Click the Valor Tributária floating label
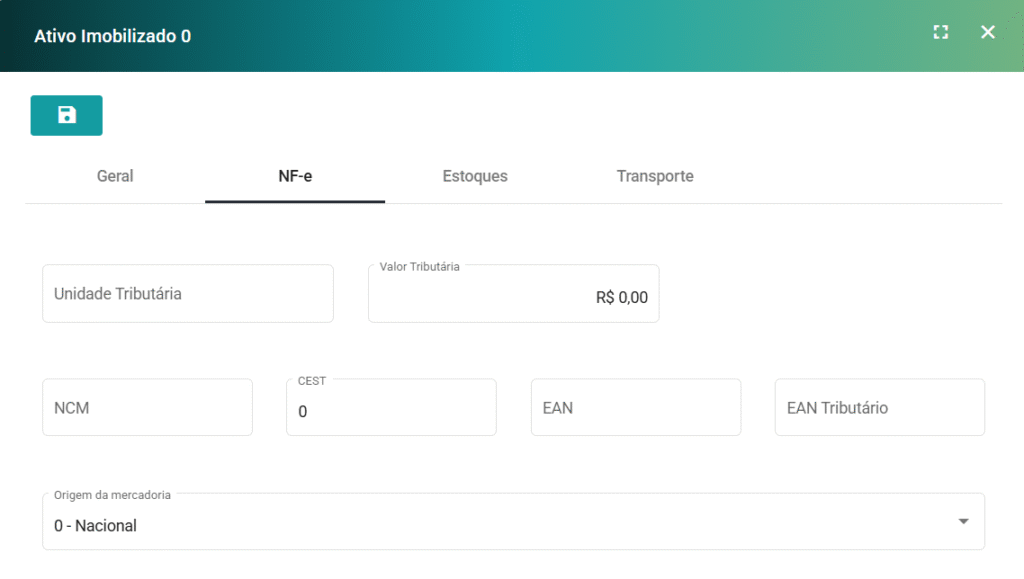This screenshot has height=579, width=1024. tap(420, 267)
